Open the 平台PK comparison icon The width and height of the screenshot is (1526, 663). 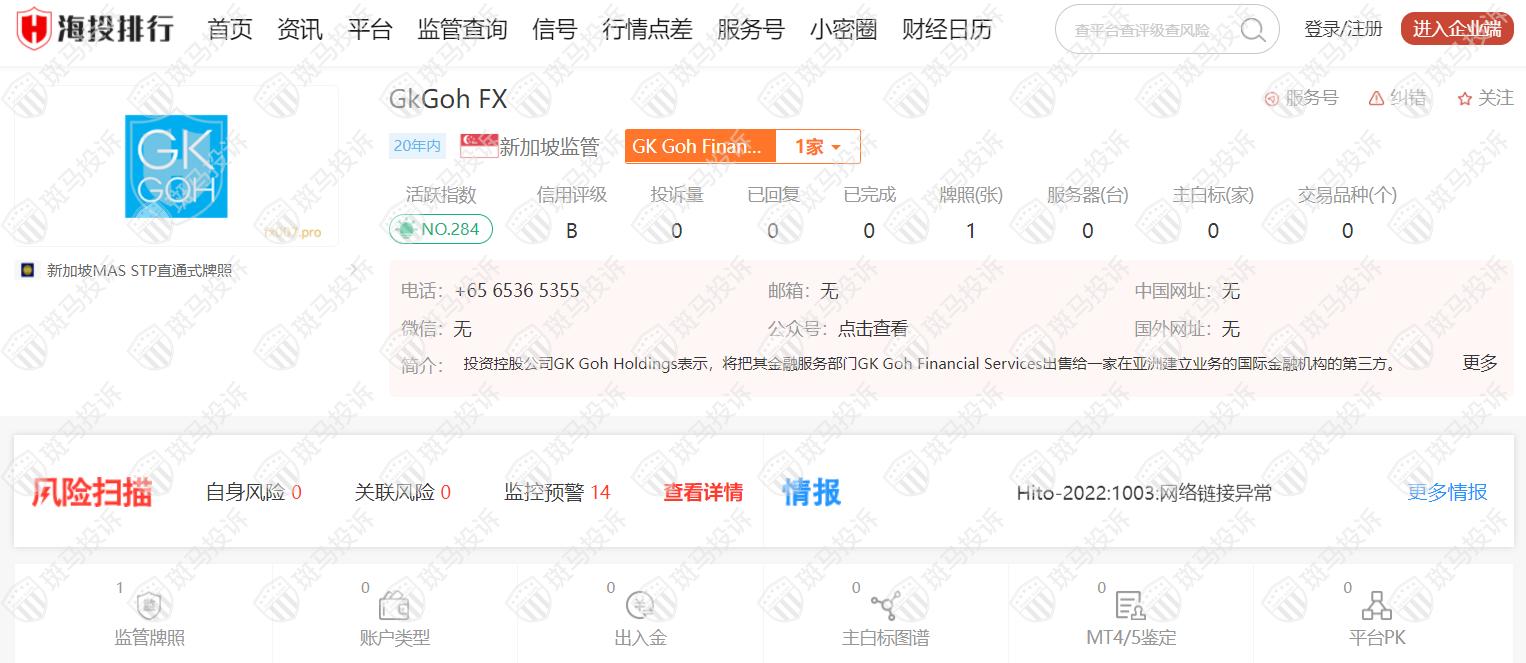tap(1376, 605)
